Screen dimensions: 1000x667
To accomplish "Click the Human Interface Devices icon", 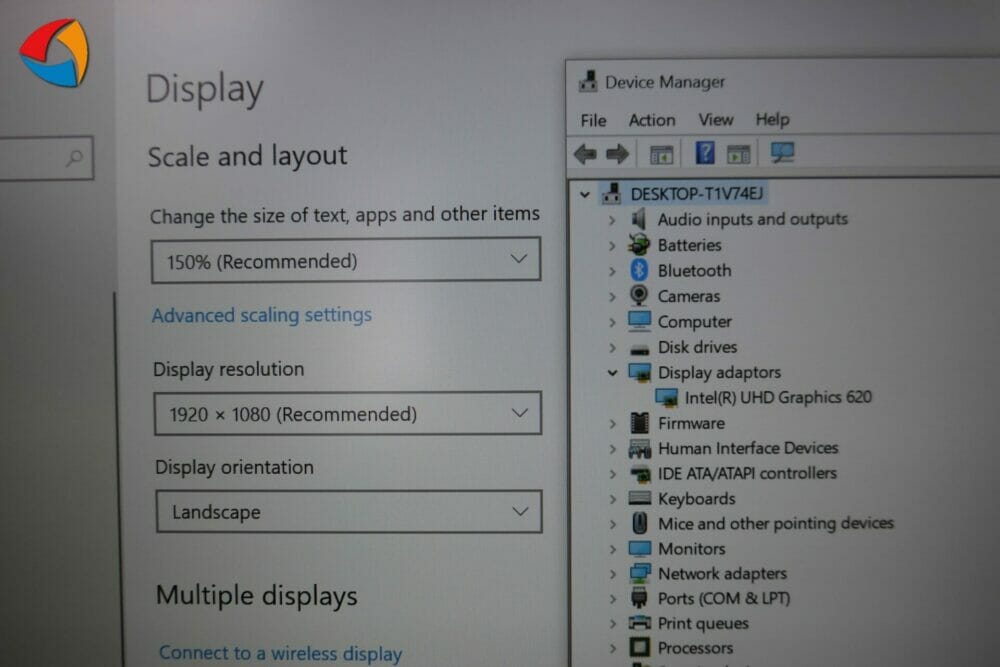I will (x=640, y=448).
